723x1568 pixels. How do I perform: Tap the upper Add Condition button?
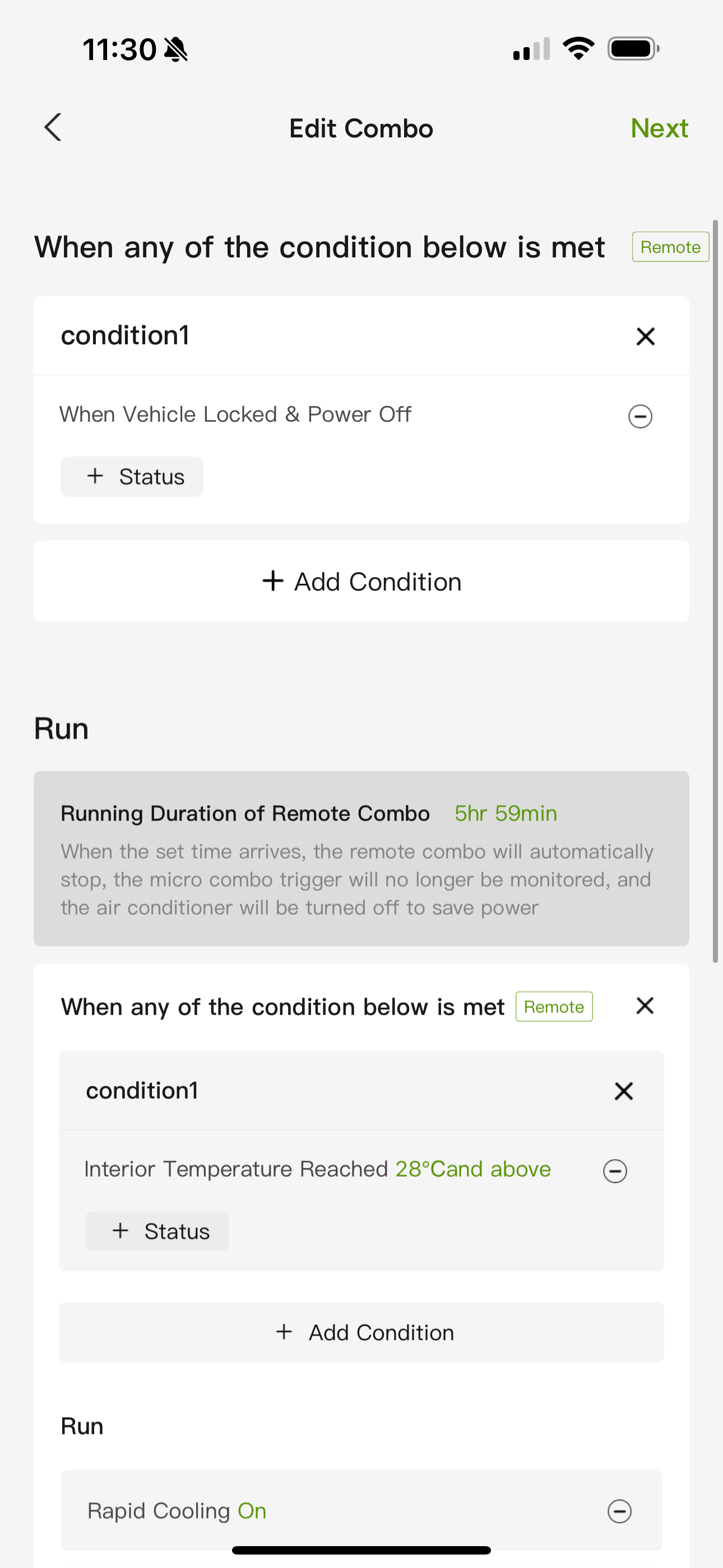[361, 582]
